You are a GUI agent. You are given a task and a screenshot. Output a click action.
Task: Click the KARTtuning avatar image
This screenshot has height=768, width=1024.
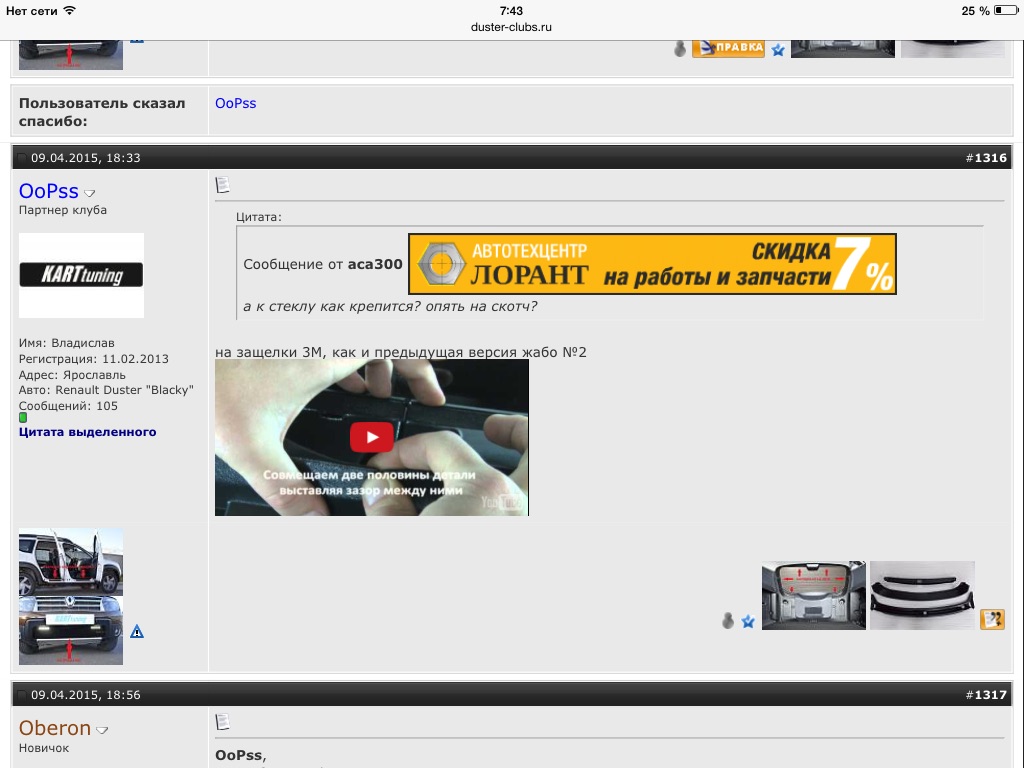coord(81,275)
